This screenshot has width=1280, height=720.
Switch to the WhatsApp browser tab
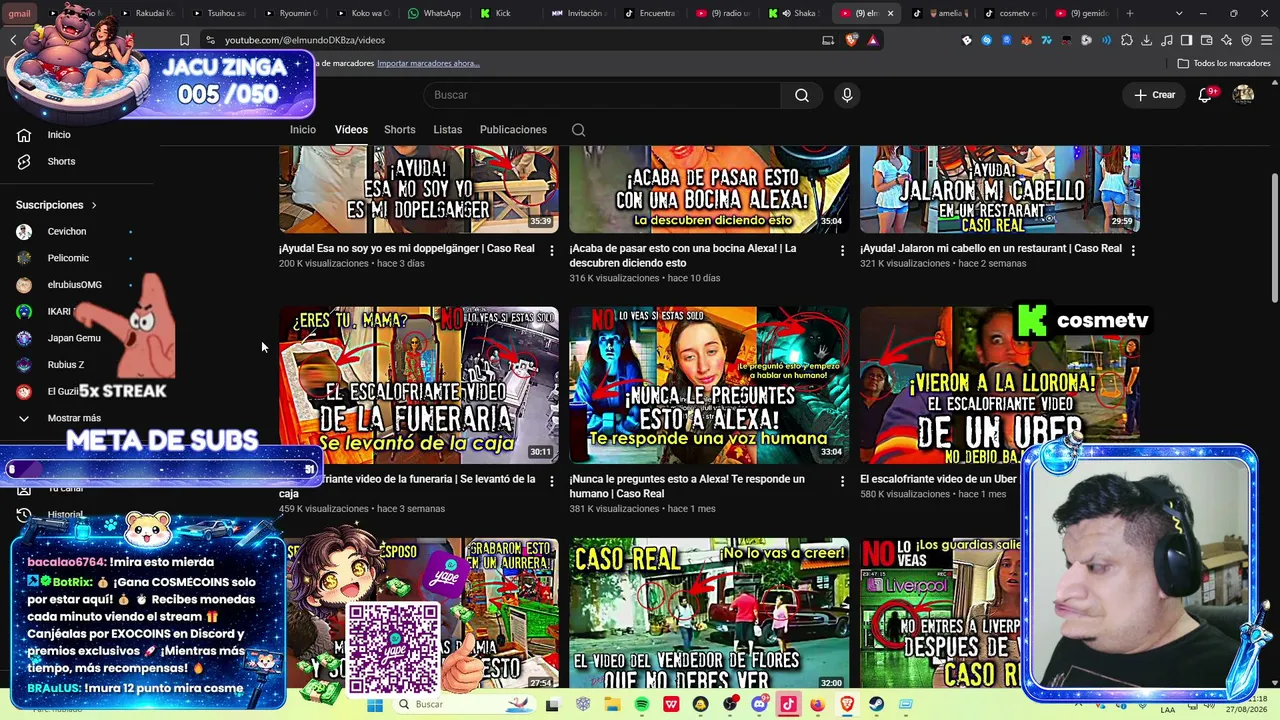[435, 13]
